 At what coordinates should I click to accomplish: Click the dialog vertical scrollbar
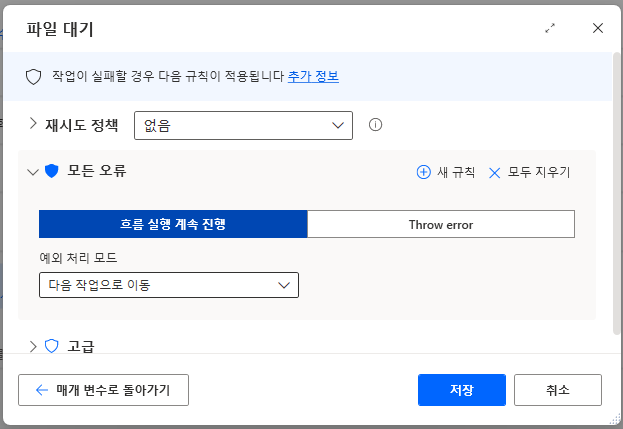616,195
